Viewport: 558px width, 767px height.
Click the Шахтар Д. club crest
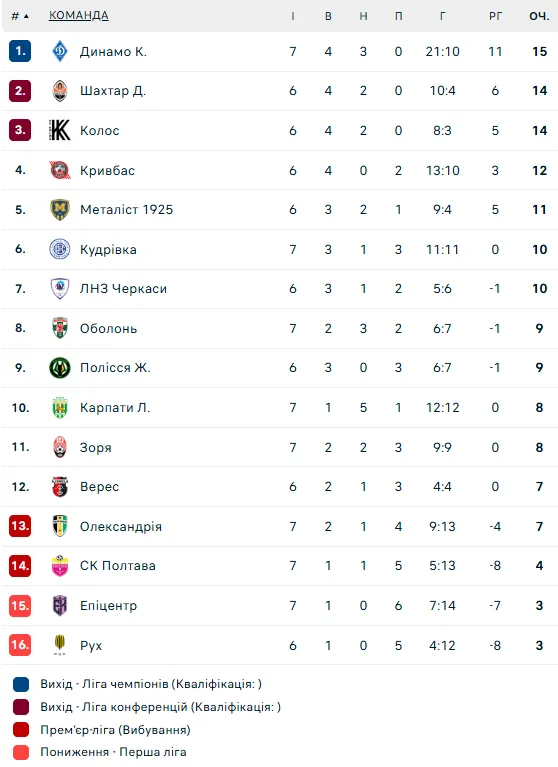60,90
